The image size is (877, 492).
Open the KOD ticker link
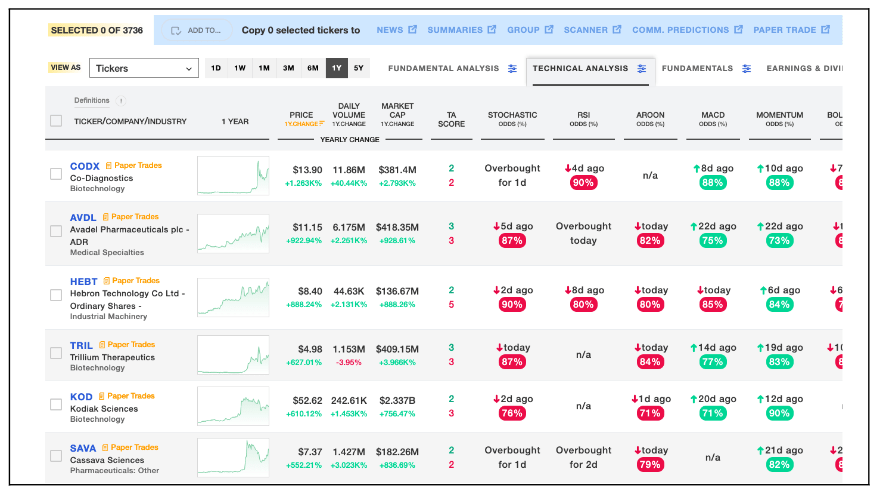[x=81, y=396]
